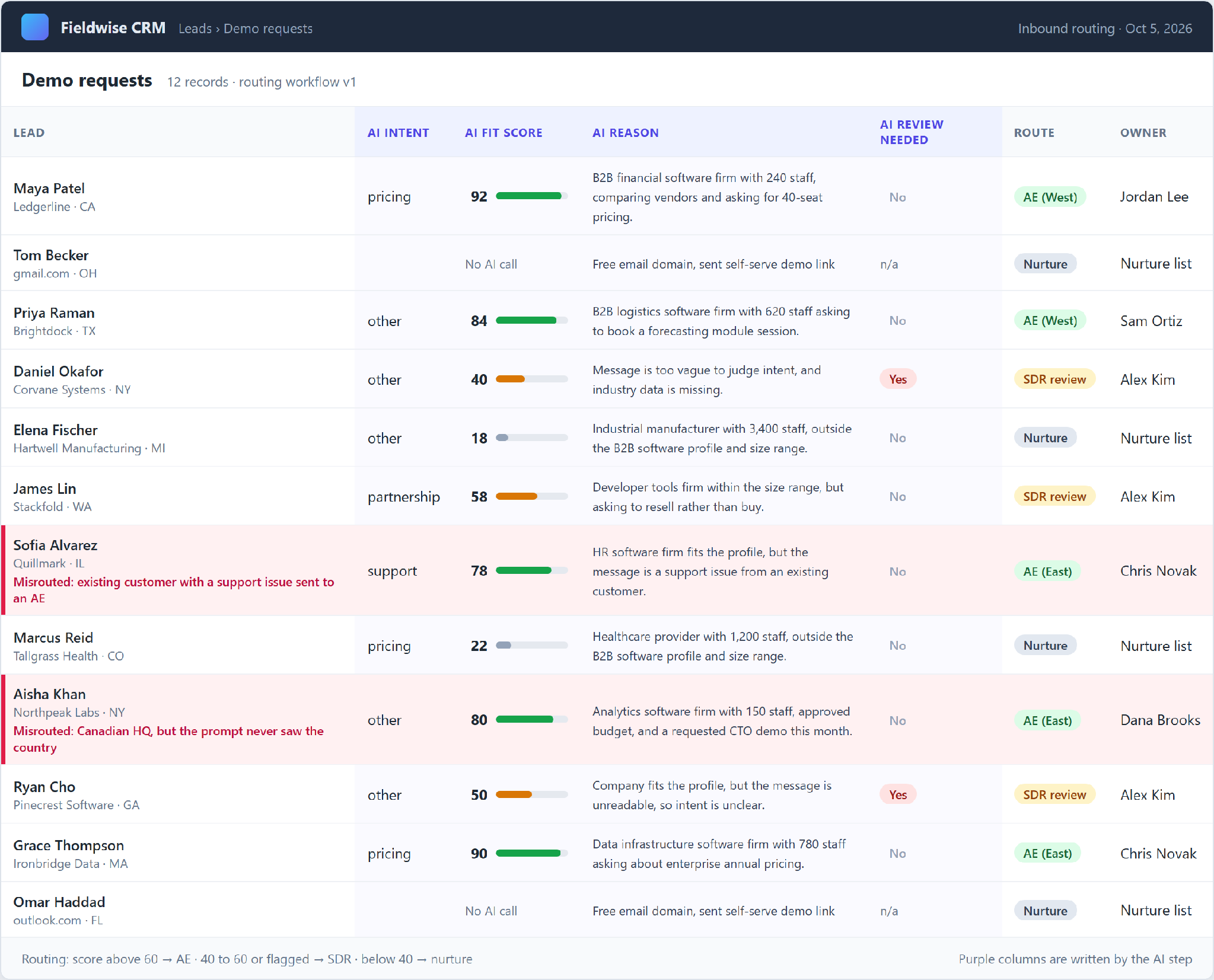Click Tom Becker's Nurture route badge
Viewport: 1214px width, 980px height.
point(1045,264)
